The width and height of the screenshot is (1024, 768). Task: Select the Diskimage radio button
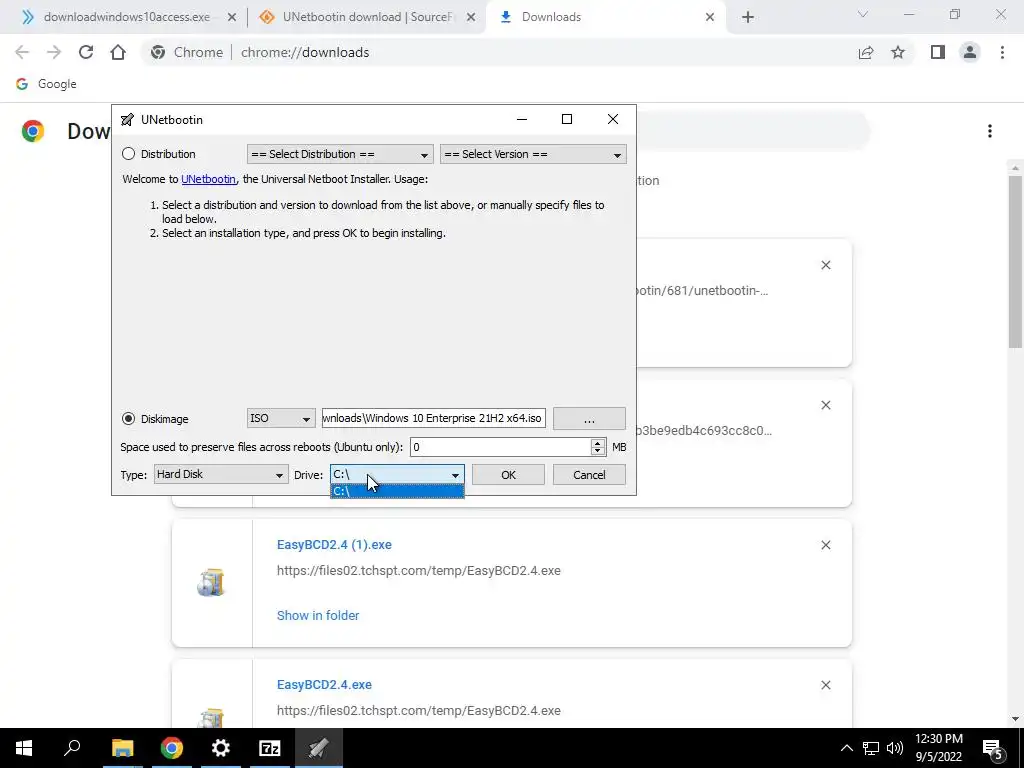pyautogui.click(x=129, y=419)
